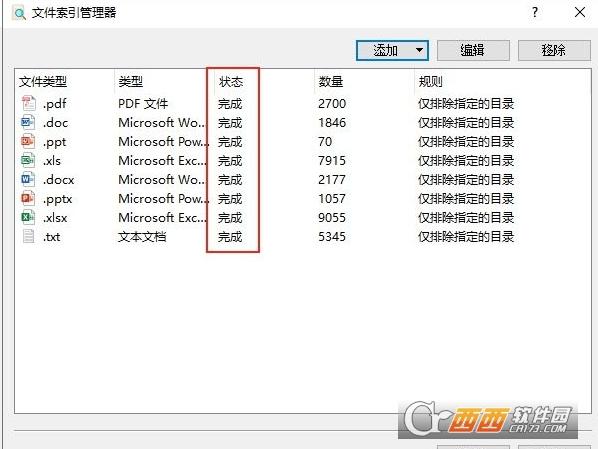Sort by the 状态 column header
Viewport: 598px width, 449px height.
(x=231, y=81)
